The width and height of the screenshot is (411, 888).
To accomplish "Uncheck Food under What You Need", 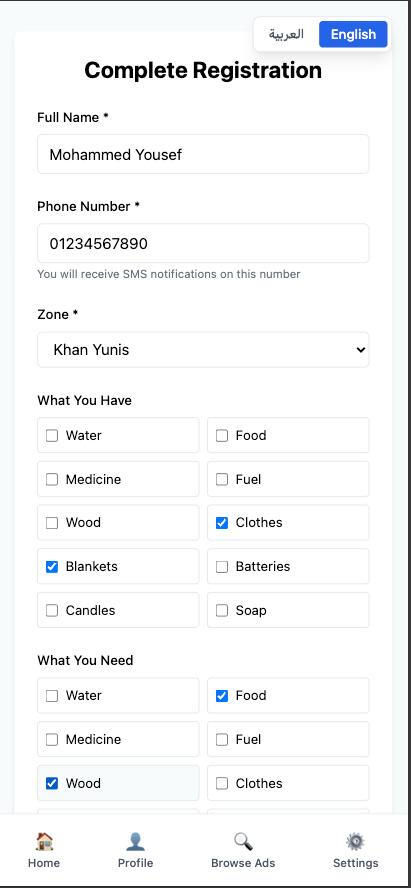I will [x=222, y=695].
